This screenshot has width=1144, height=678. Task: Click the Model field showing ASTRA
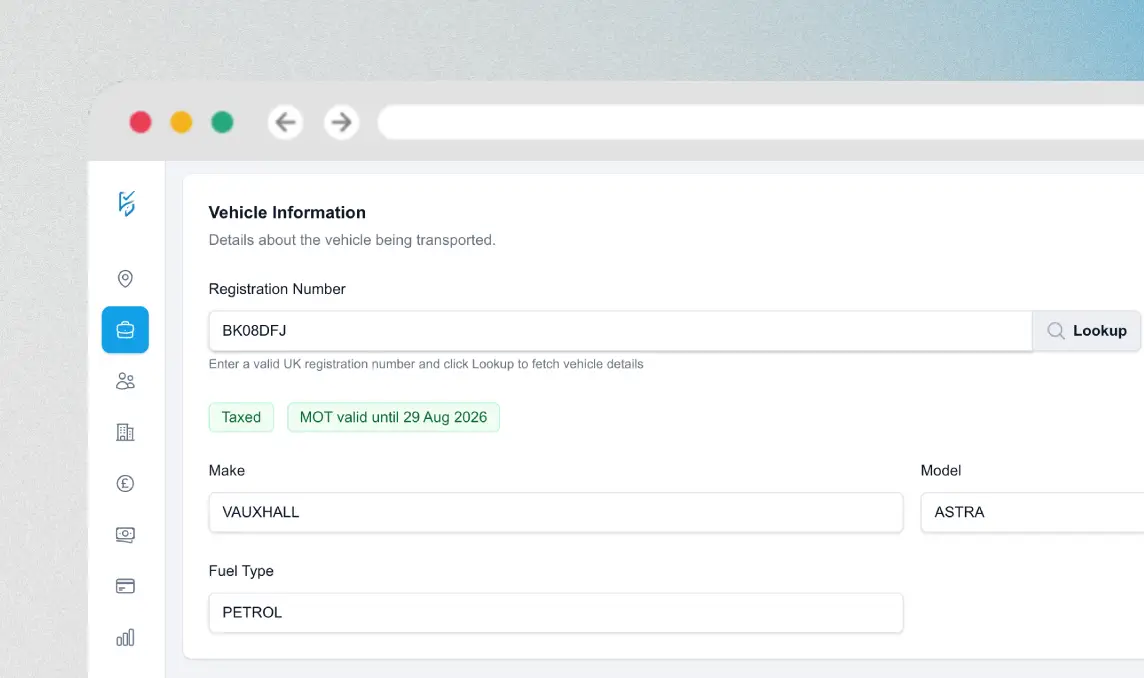coord(1032,512)
